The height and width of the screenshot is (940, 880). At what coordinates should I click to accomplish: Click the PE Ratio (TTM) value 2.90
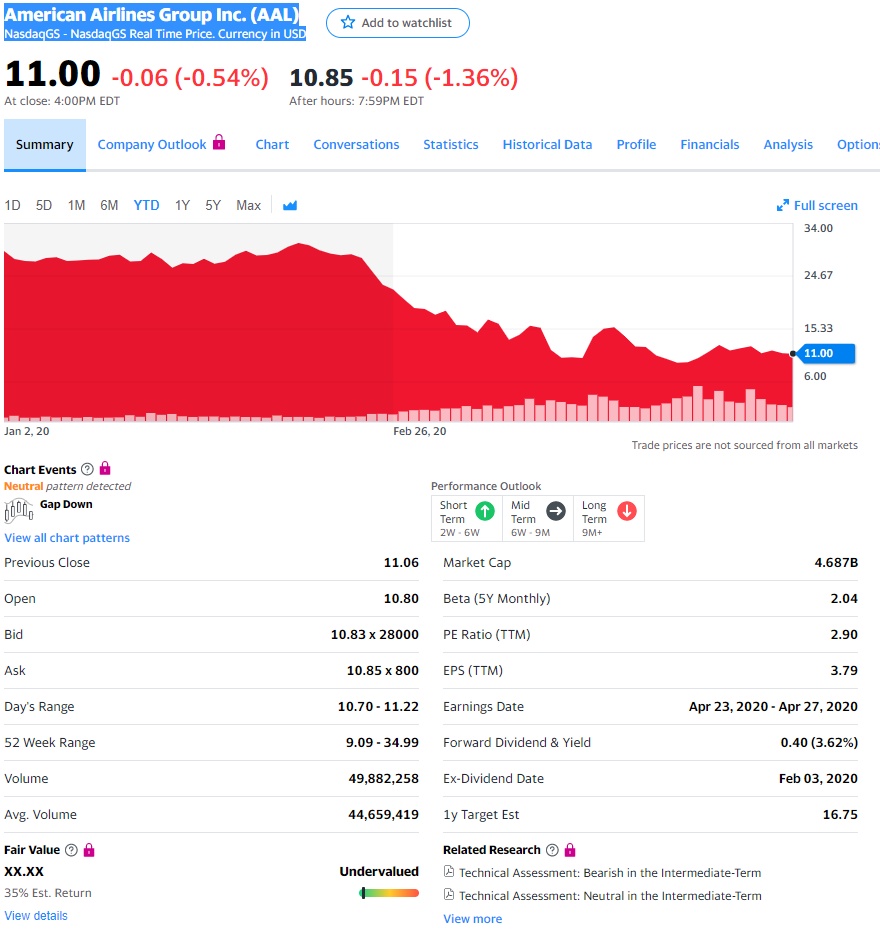[x=844, y=634]
